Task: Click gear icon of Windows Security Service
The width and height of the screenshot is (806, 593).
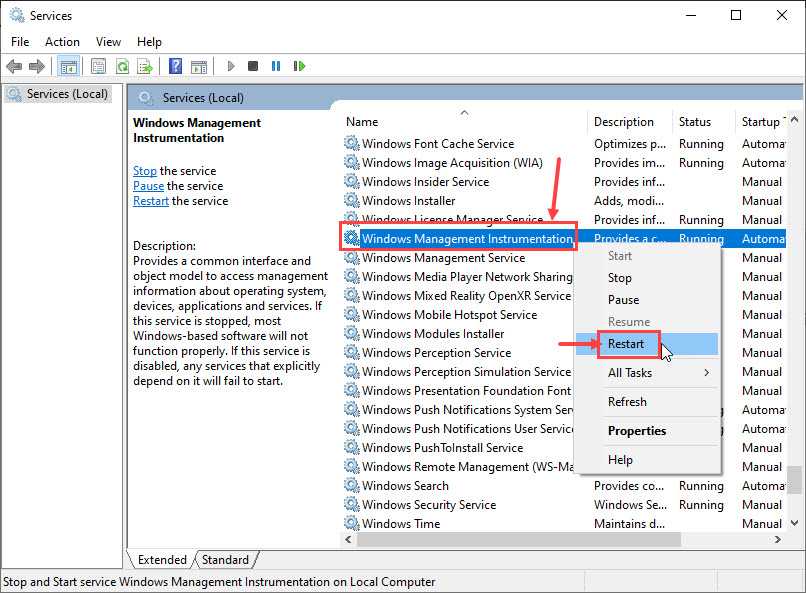Action: 352,505
